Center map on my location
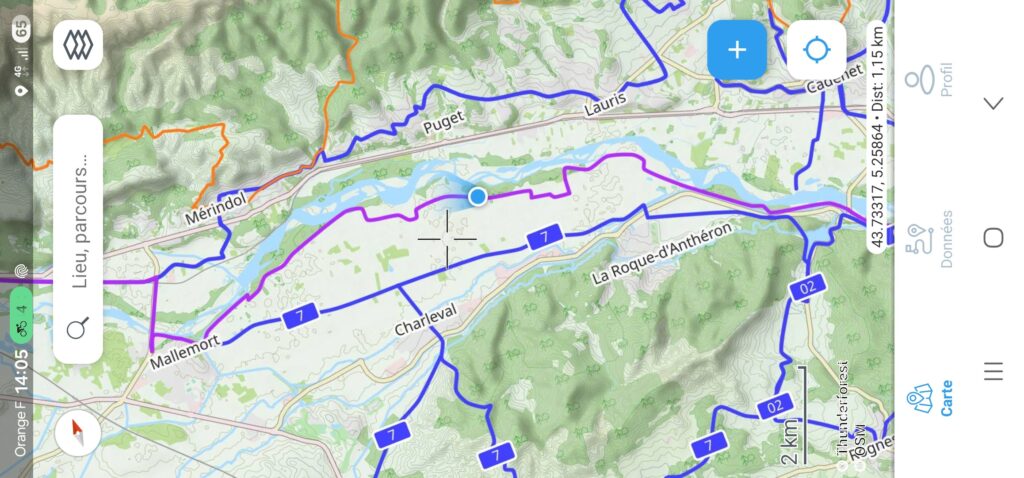The width and height of the screenshot is (1024, 478). [816, 50]
